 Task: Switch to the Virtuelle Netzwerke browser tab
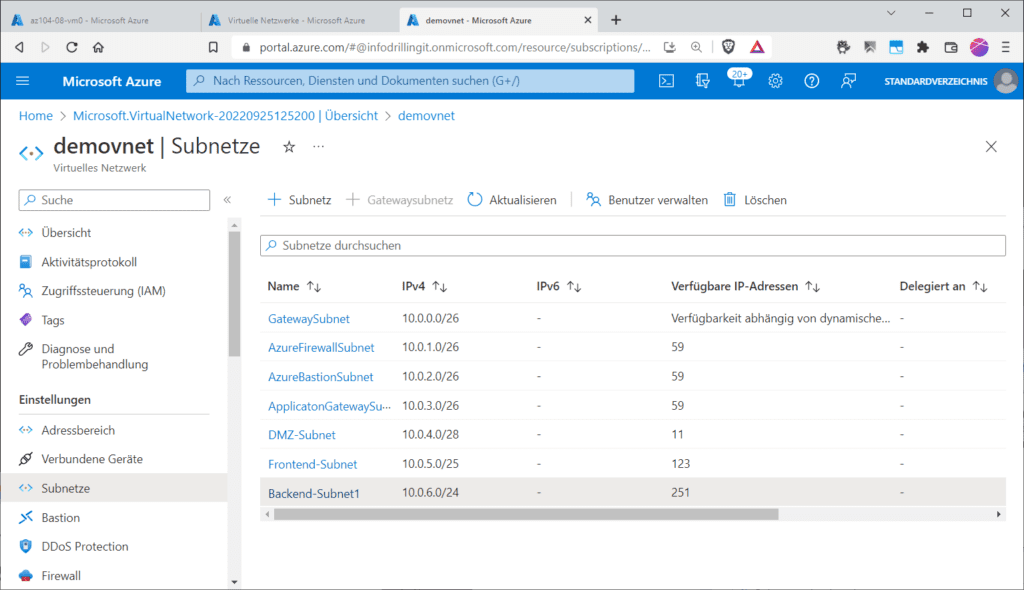(297, 20)
